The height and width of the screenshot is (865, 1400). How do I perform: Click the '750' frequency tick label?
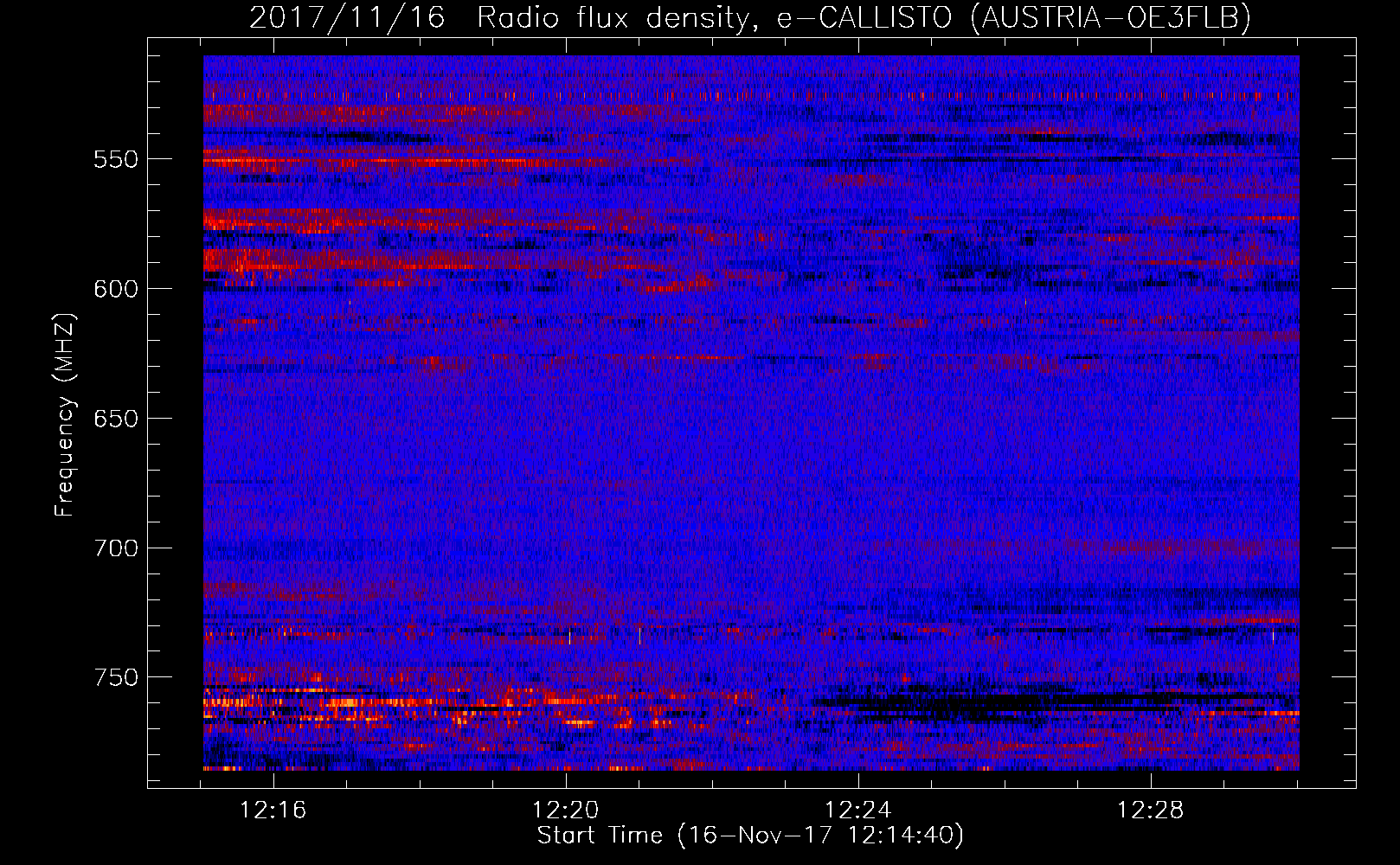(116, 677)
